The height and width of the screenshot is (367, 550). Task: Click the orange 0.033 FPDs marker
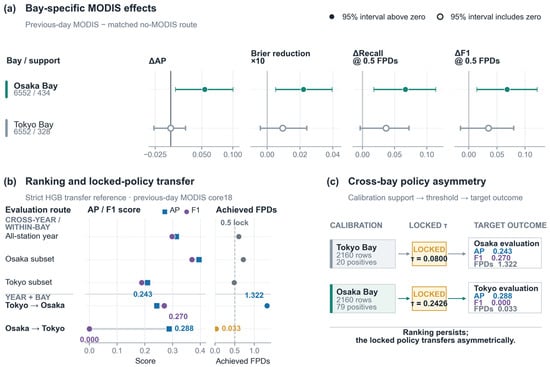pos(216,329)
